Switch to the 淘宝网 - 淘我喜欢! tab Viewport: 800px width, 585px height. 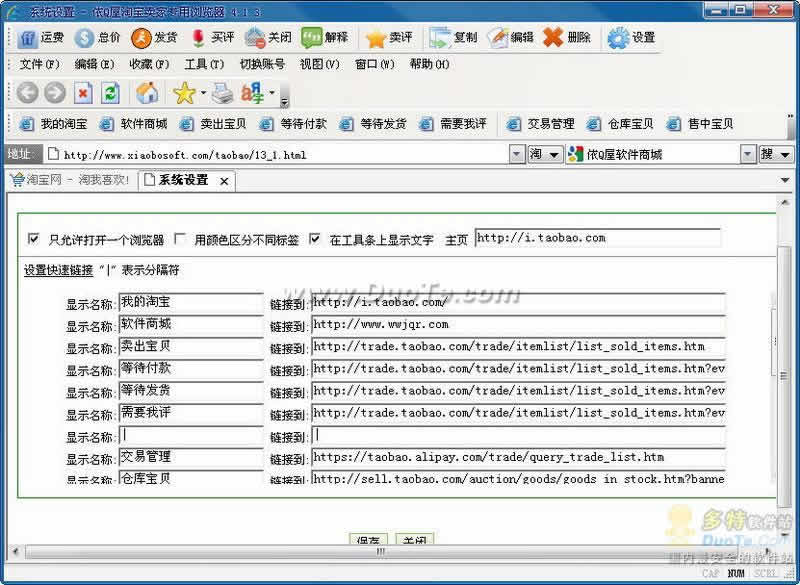(70, 180)
